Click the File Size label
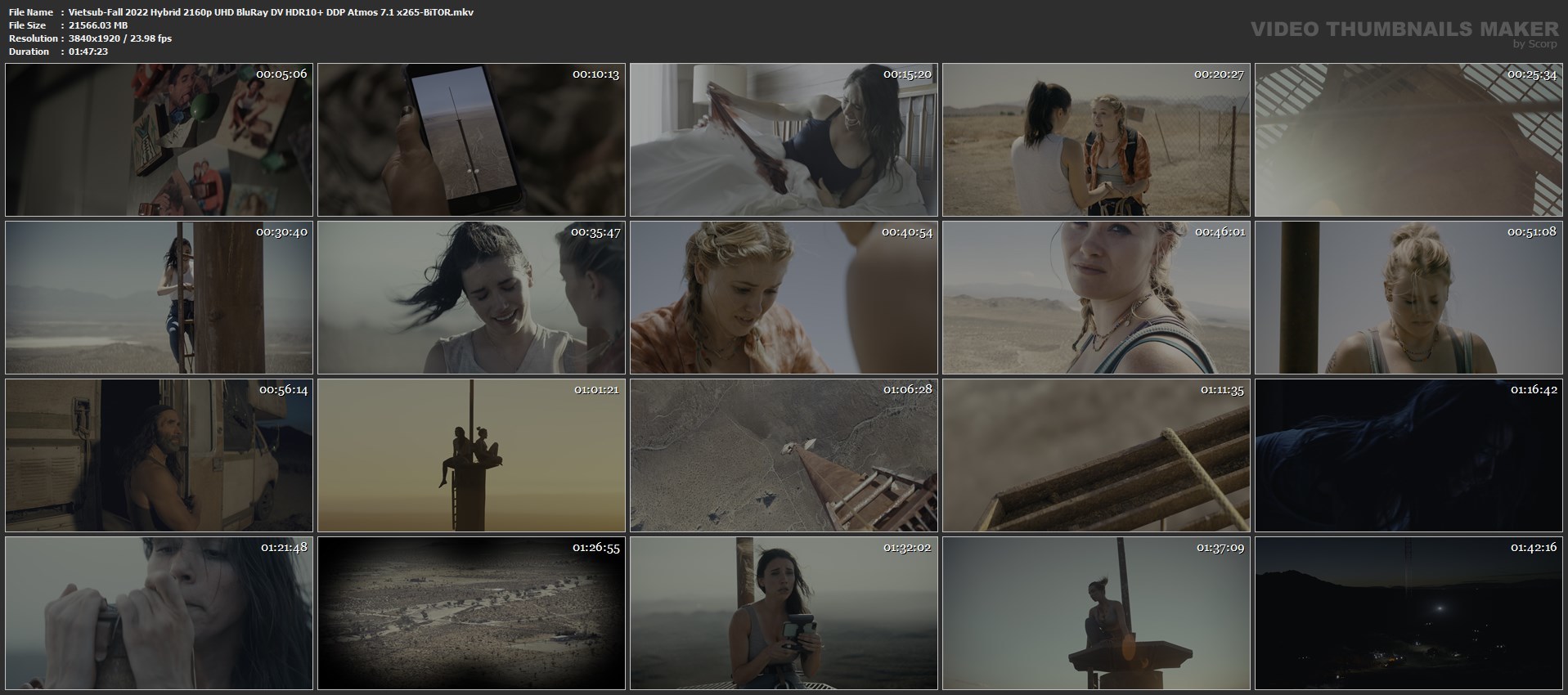This screenshot has height=695, width=1568. 27,25
